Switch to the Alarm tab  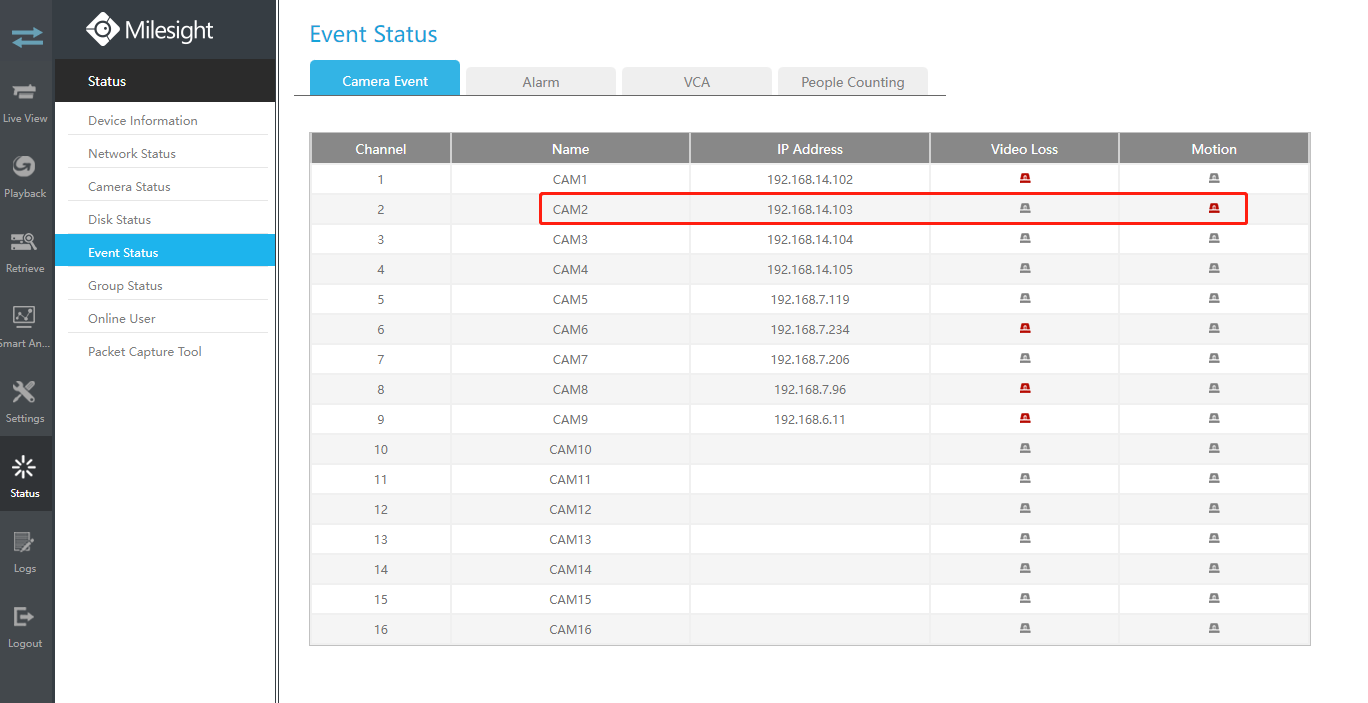[541, 82]
